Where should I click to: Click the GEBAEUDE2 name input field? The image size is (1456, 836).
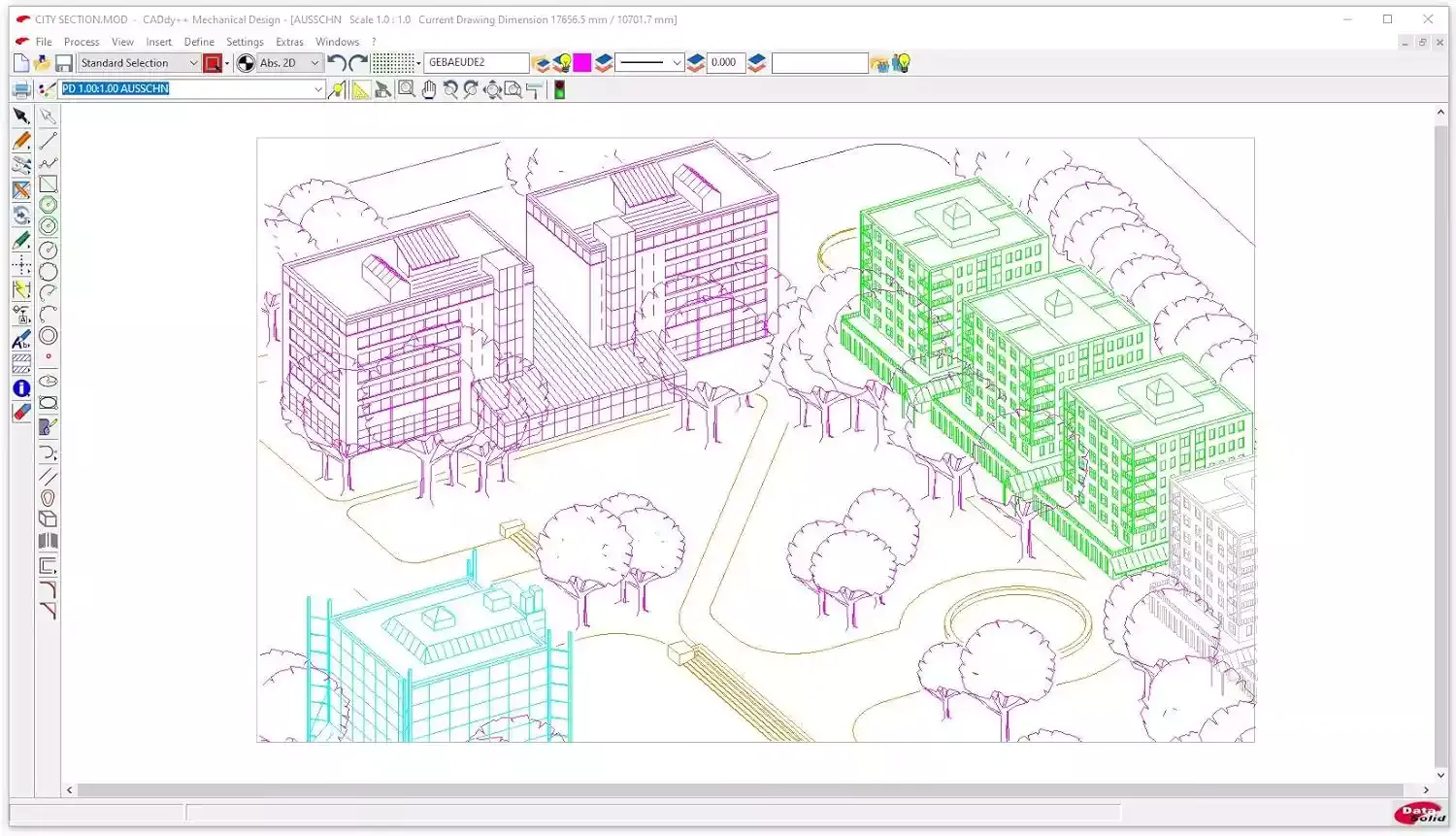pos(476,62)
